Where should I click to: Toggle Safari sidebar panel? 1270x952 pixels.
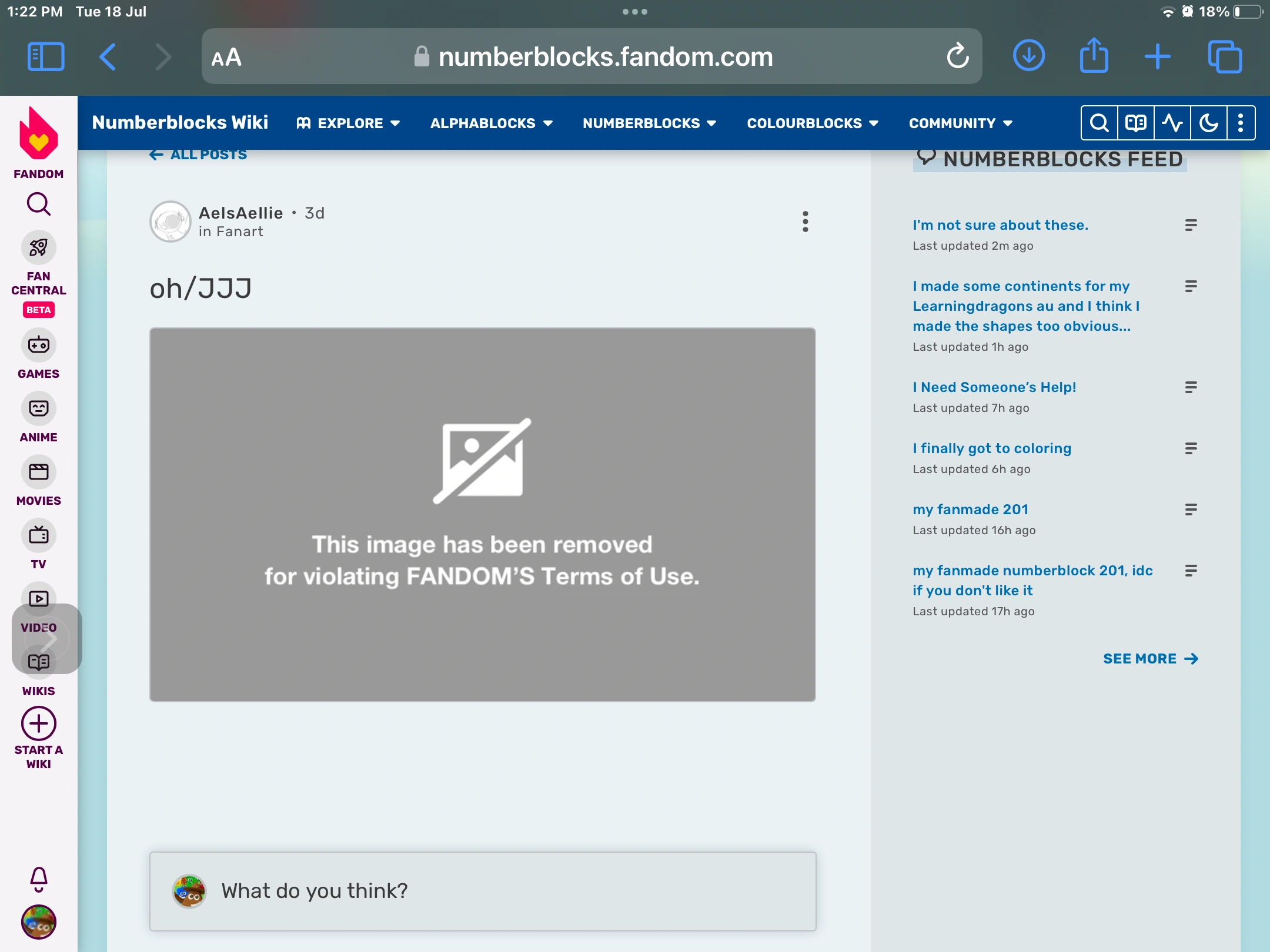tap(46, 56)
